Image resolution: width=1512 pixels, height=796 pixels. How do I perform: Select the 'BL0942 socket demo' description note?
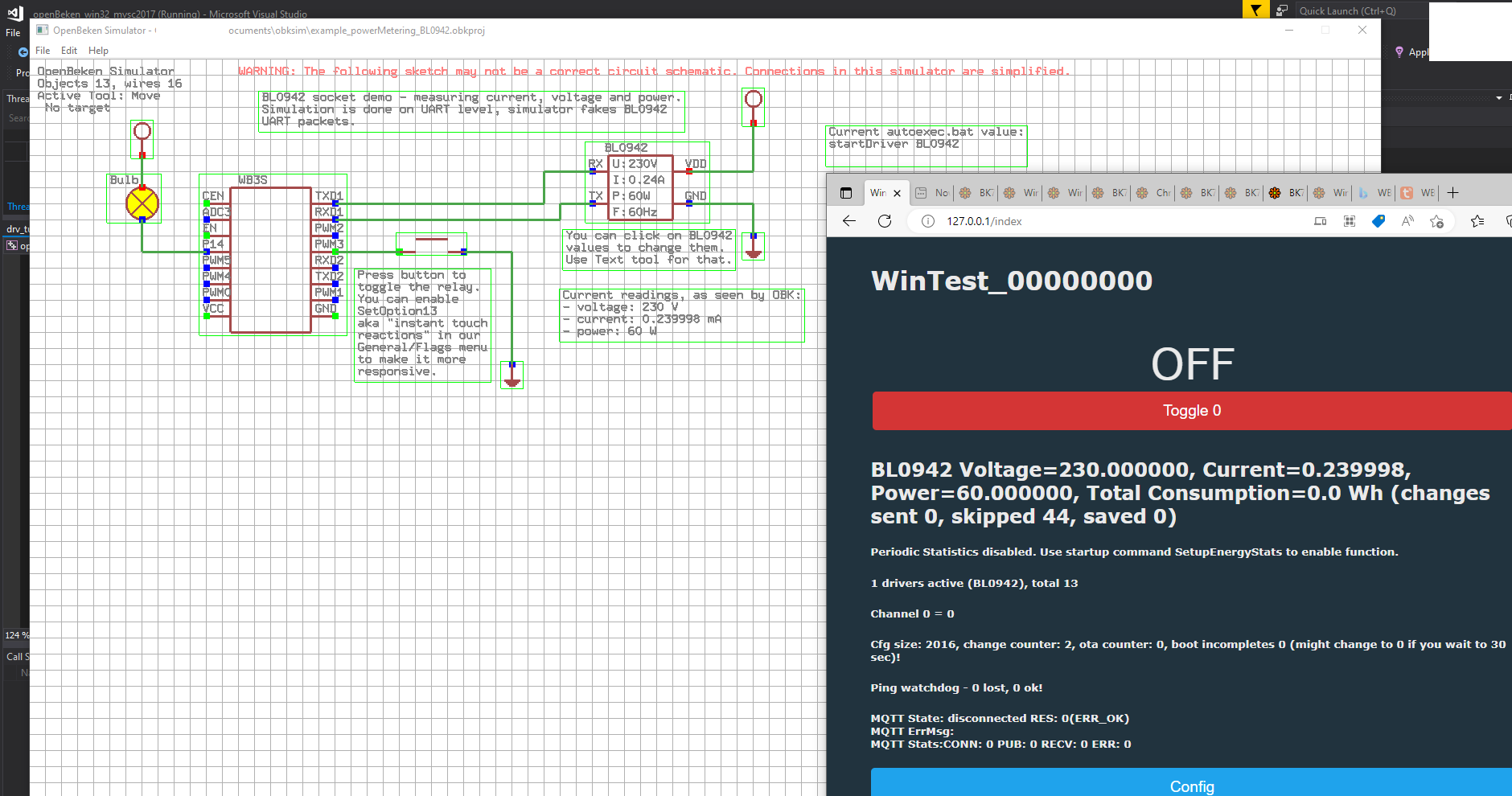(x=471, y=110)
